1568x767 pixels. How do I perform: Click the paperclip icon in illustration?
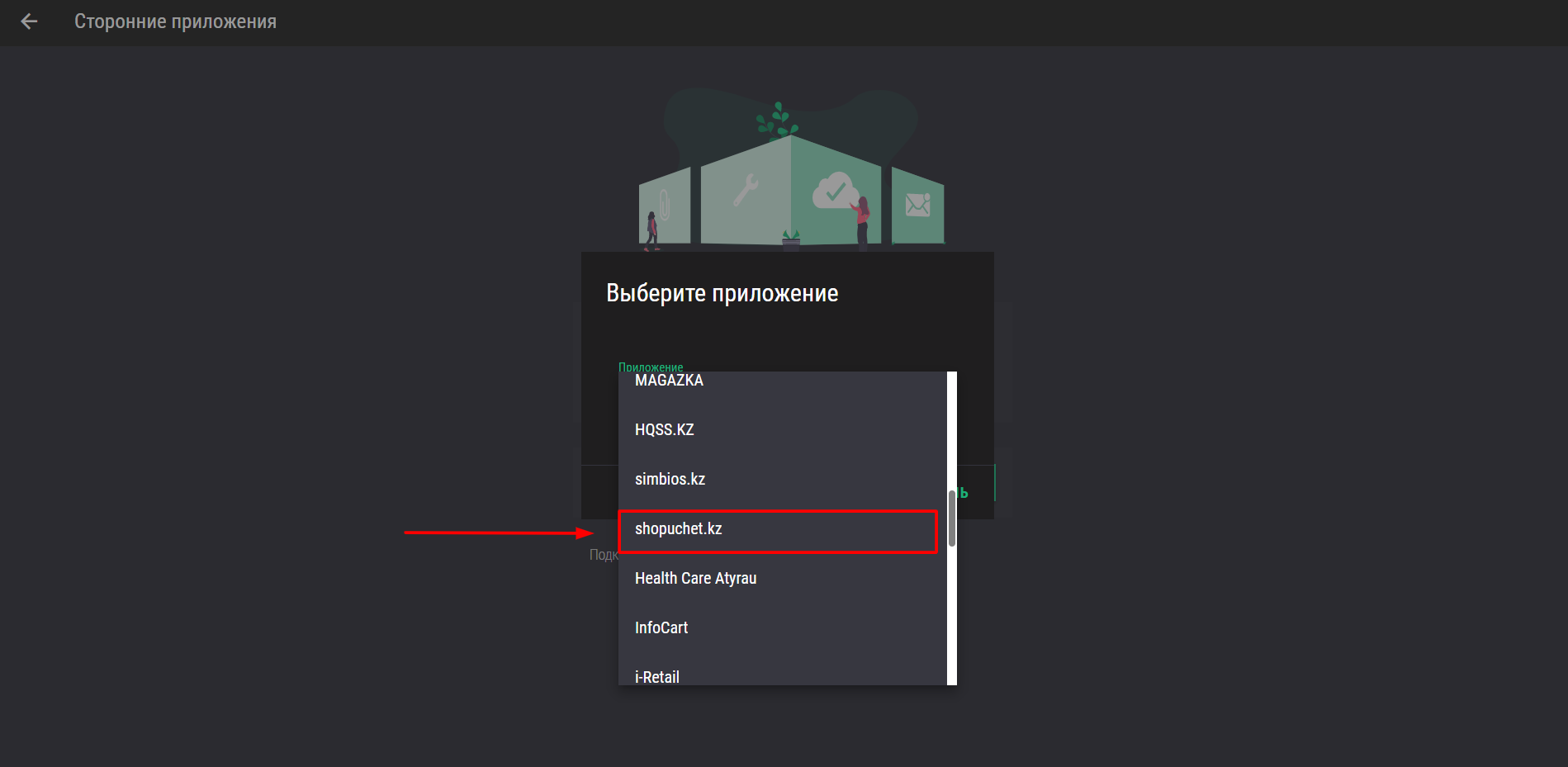(x=664, y=204)
